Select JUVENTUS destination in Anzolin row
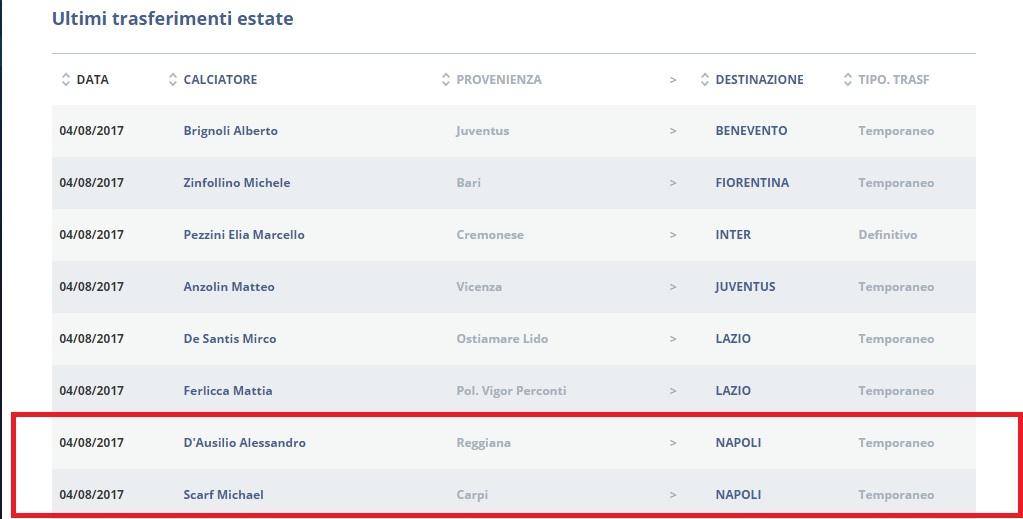This screenshot has width=1023, height=519. [x=745, y=287]
